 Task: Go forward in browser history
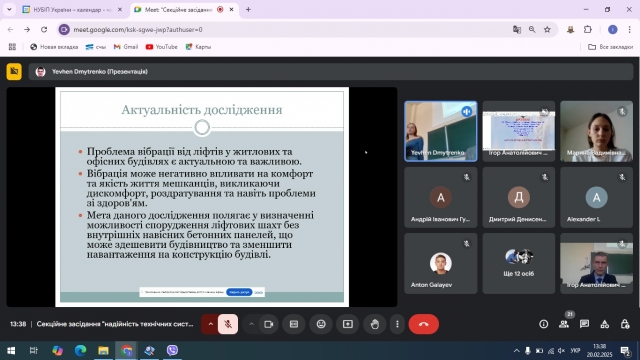[x=27, y=29]
